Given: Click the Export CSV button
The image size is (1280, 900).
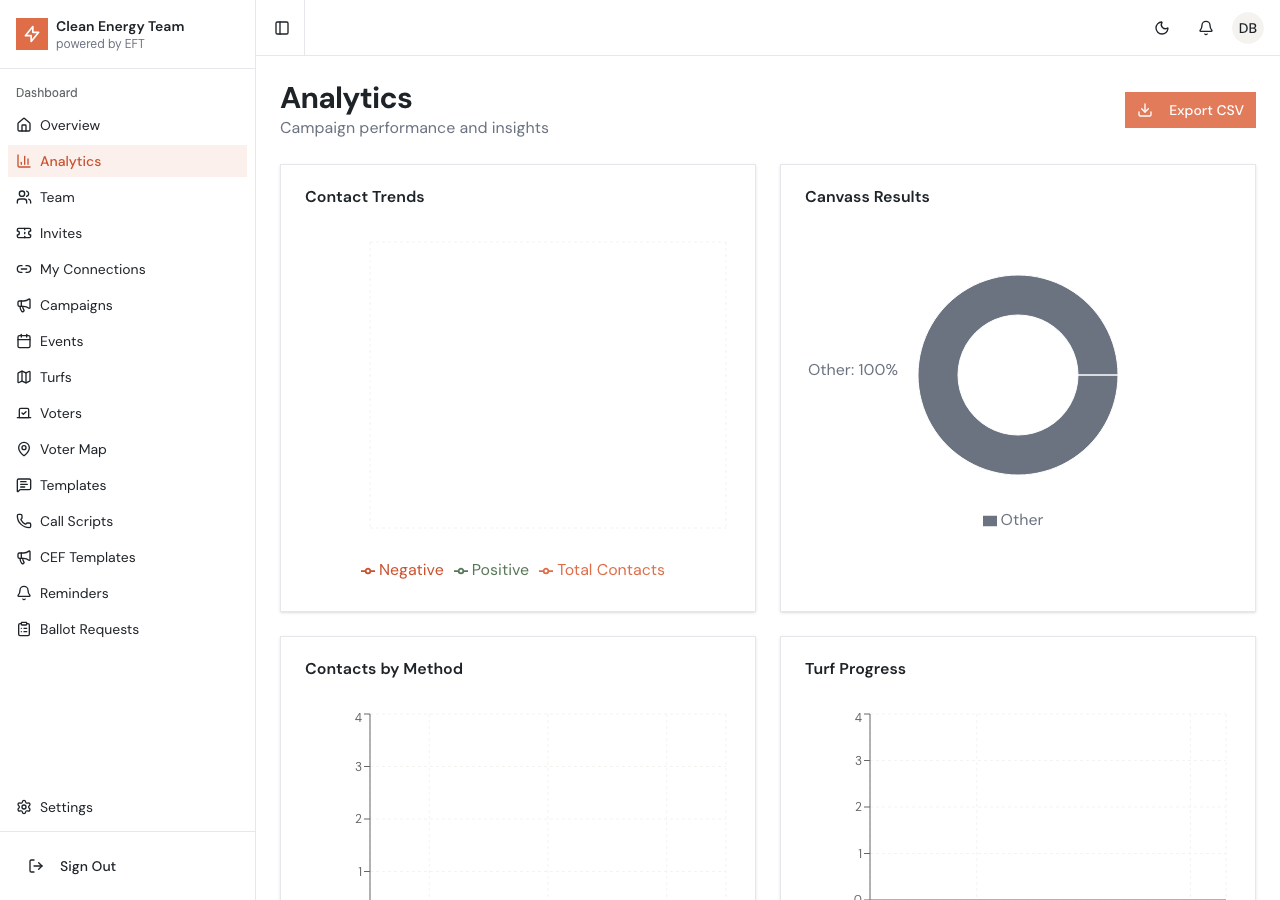Looking at the screenshot, I should click(1190, 110).
